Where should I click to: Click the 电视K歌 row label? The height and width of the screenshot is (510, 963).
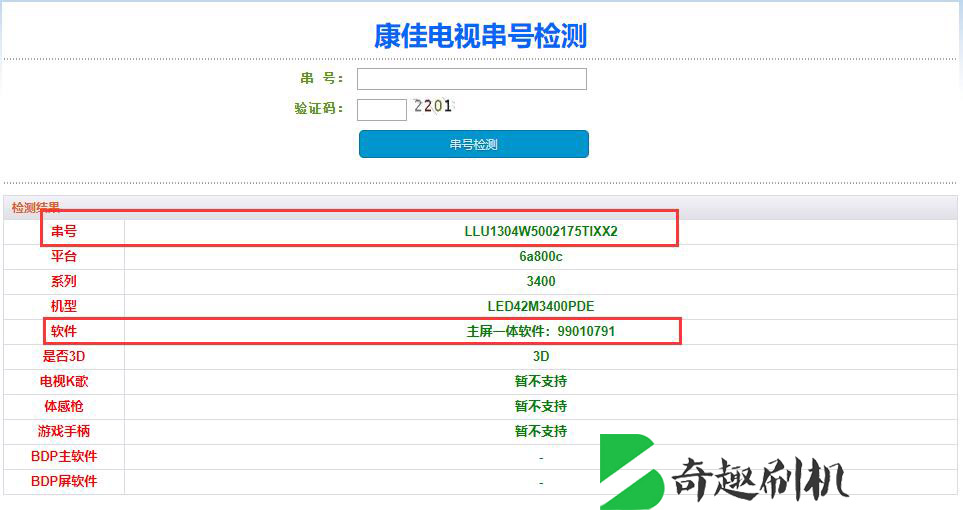point(64,381)
